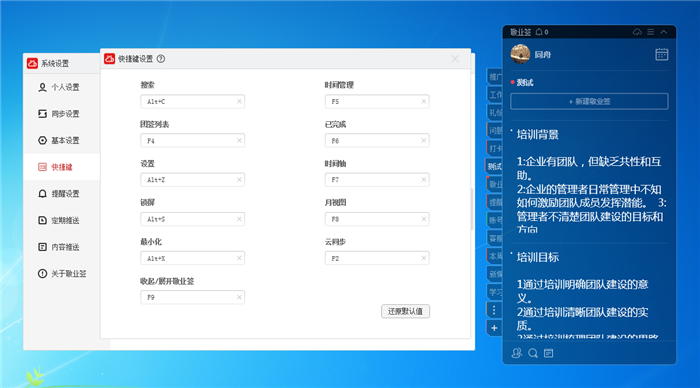This screenshot has width=700, height=388.
Task: Clear the 设置 shortcut Alt+Z
Action: [239, 179]
